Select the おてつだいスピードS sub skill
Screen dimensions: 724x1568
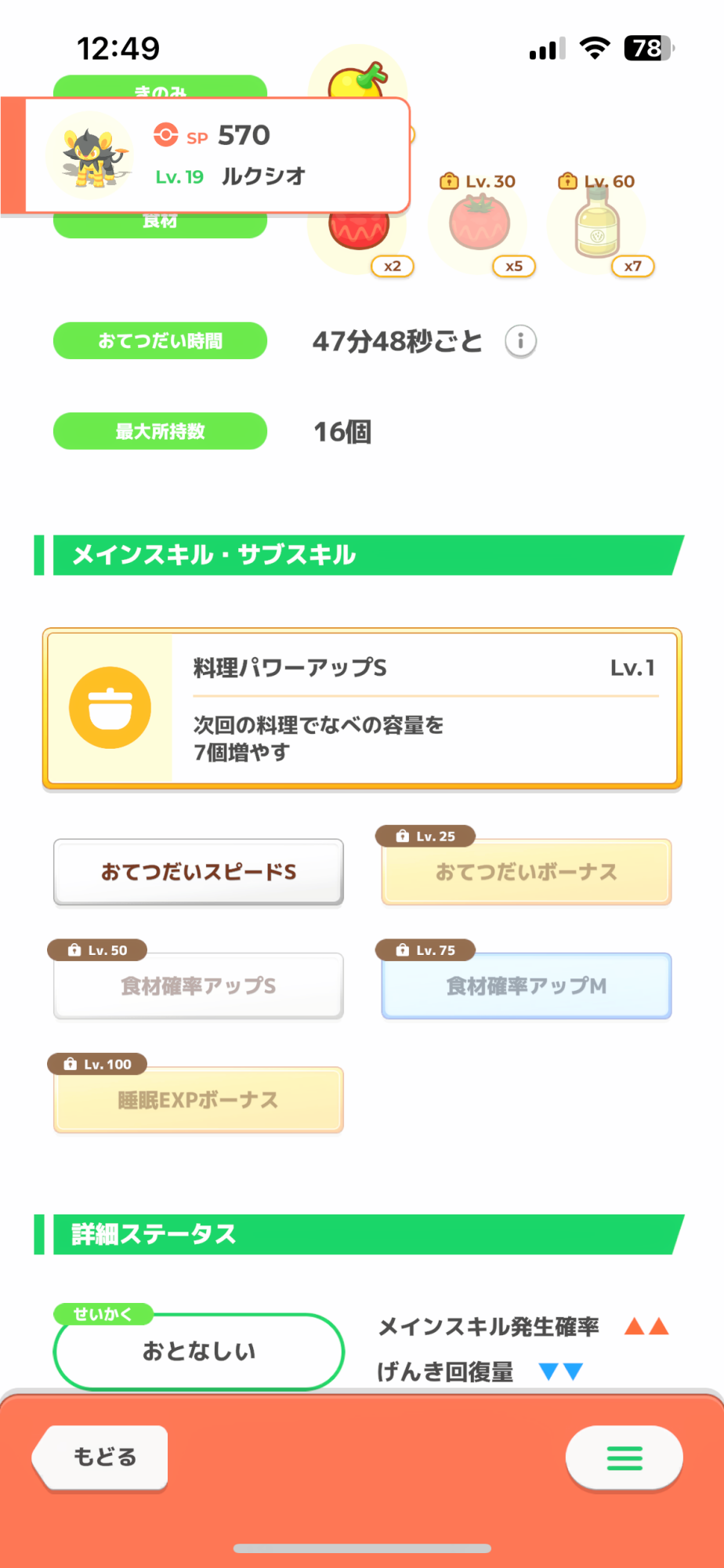tap(198, 872)
